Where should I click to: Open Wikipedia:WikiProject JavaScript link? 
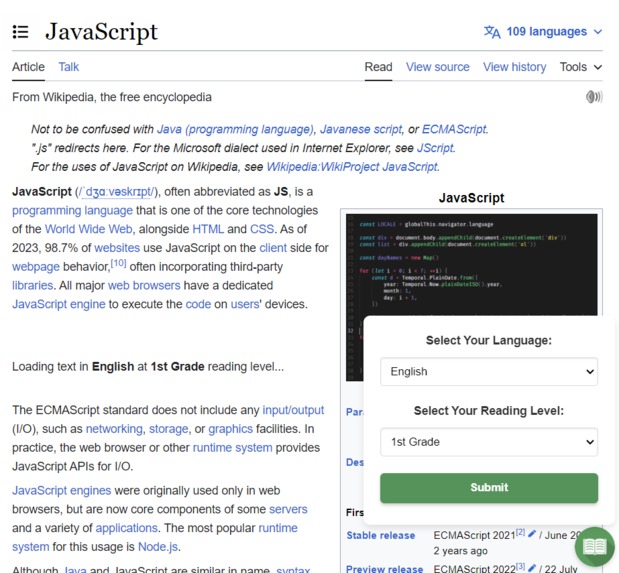(352, 167)
